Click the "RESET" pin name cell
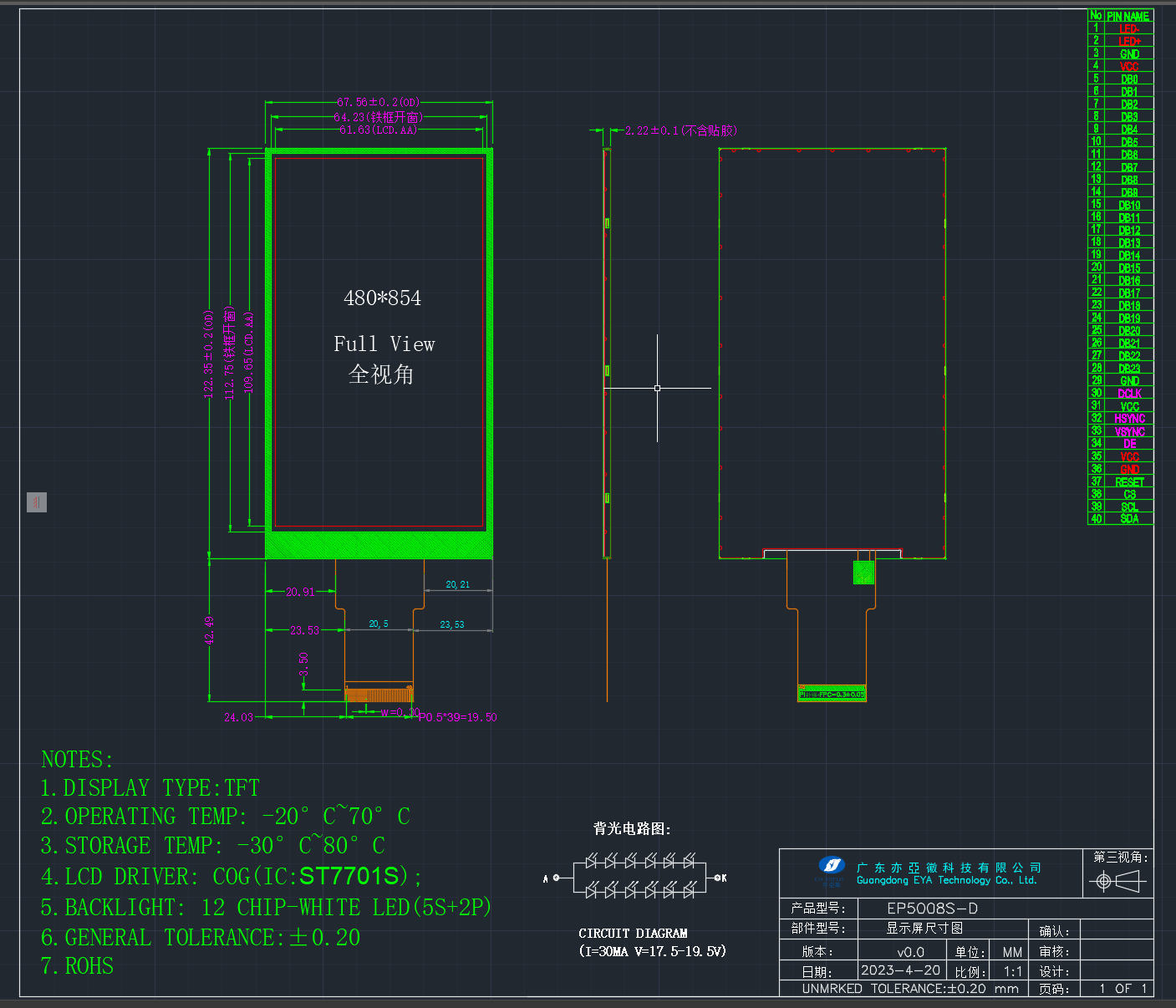The width and height of the screenshot is (1176, 1008). tap(1129, 482)
